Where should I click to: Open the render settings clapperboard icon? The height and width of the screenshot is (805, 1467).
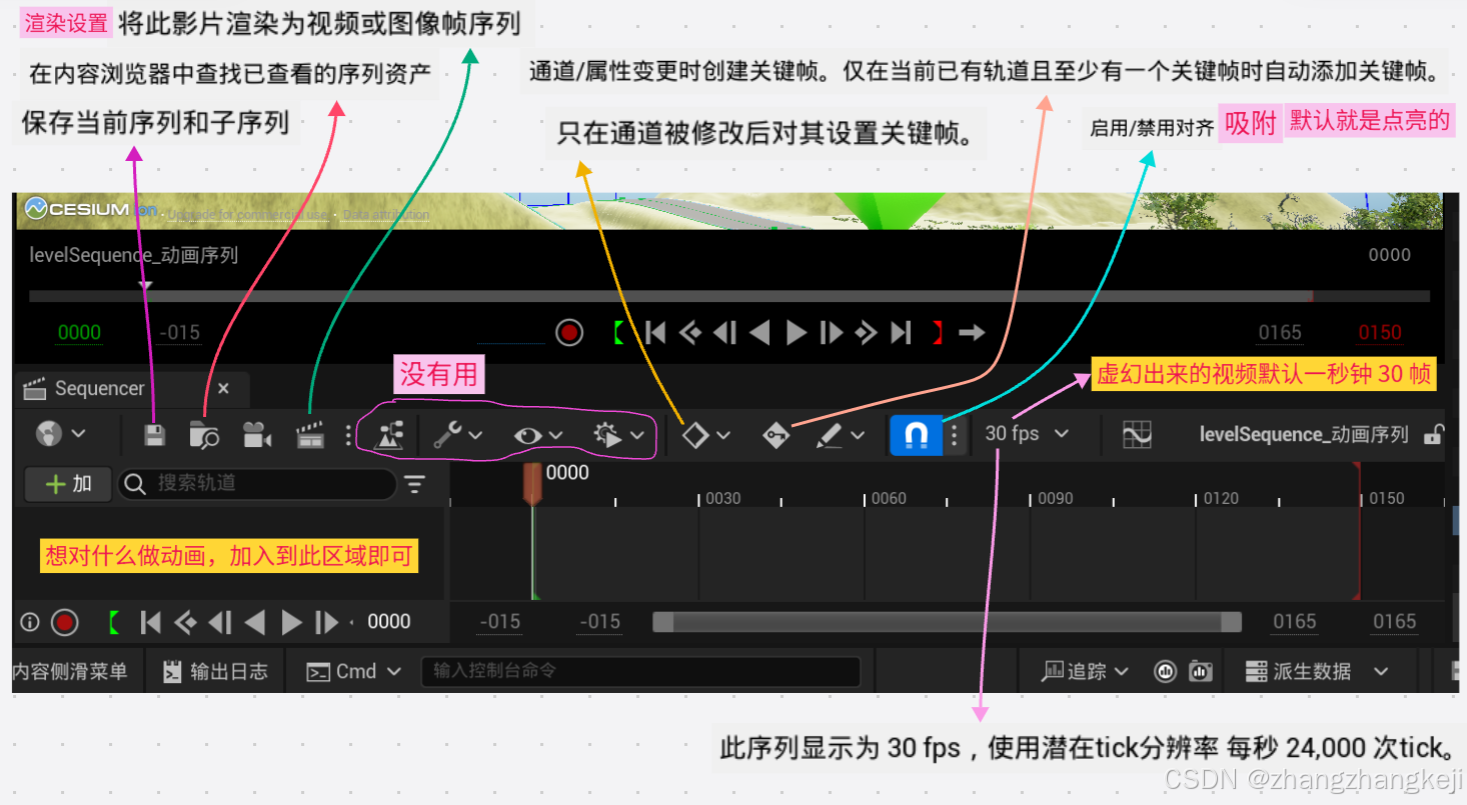point(309,434)
